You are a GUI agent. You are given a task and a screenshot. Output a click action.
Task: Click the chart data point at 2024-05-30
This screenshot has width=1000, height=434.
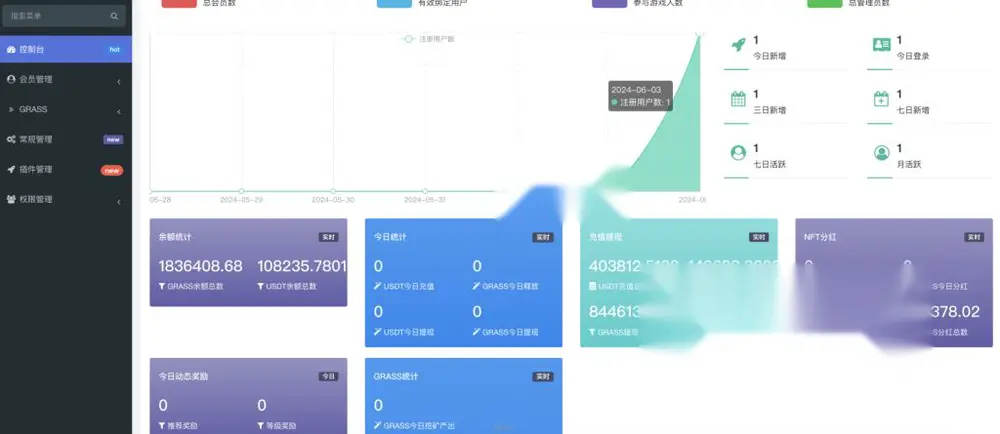tap(333, 191)
